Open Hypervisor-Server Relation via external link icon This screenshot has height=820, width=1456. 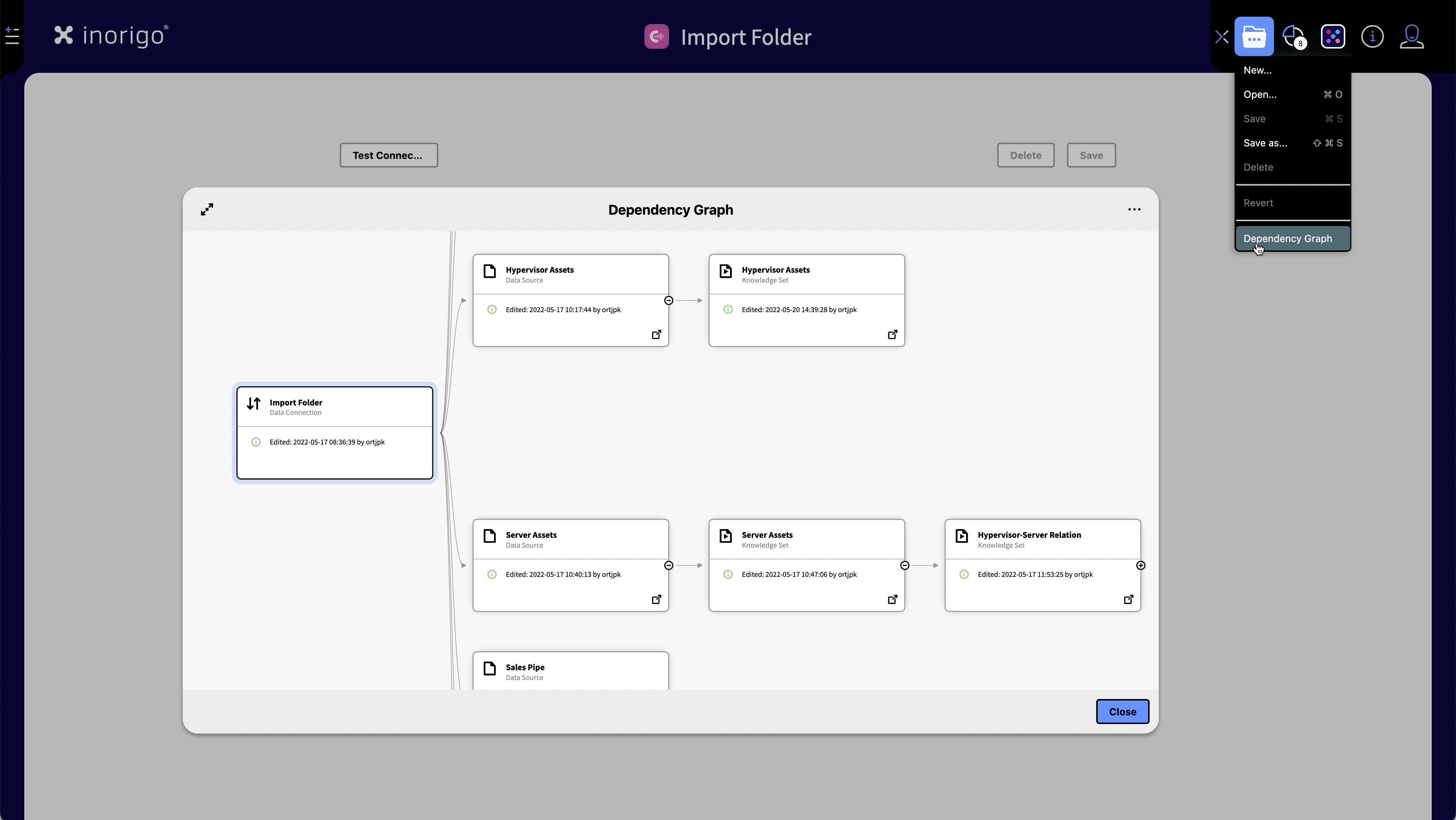(1128, 599)
